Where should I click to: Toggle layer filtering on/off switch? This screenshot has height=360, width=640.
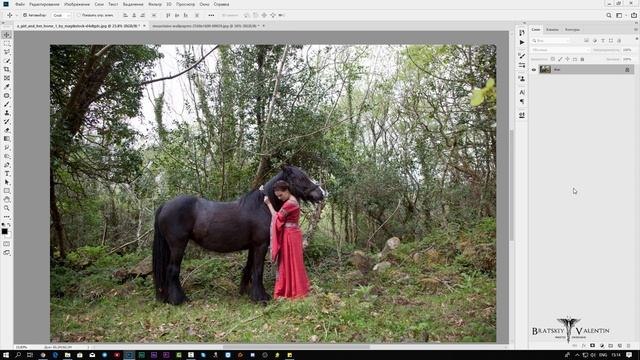[637, 39]
